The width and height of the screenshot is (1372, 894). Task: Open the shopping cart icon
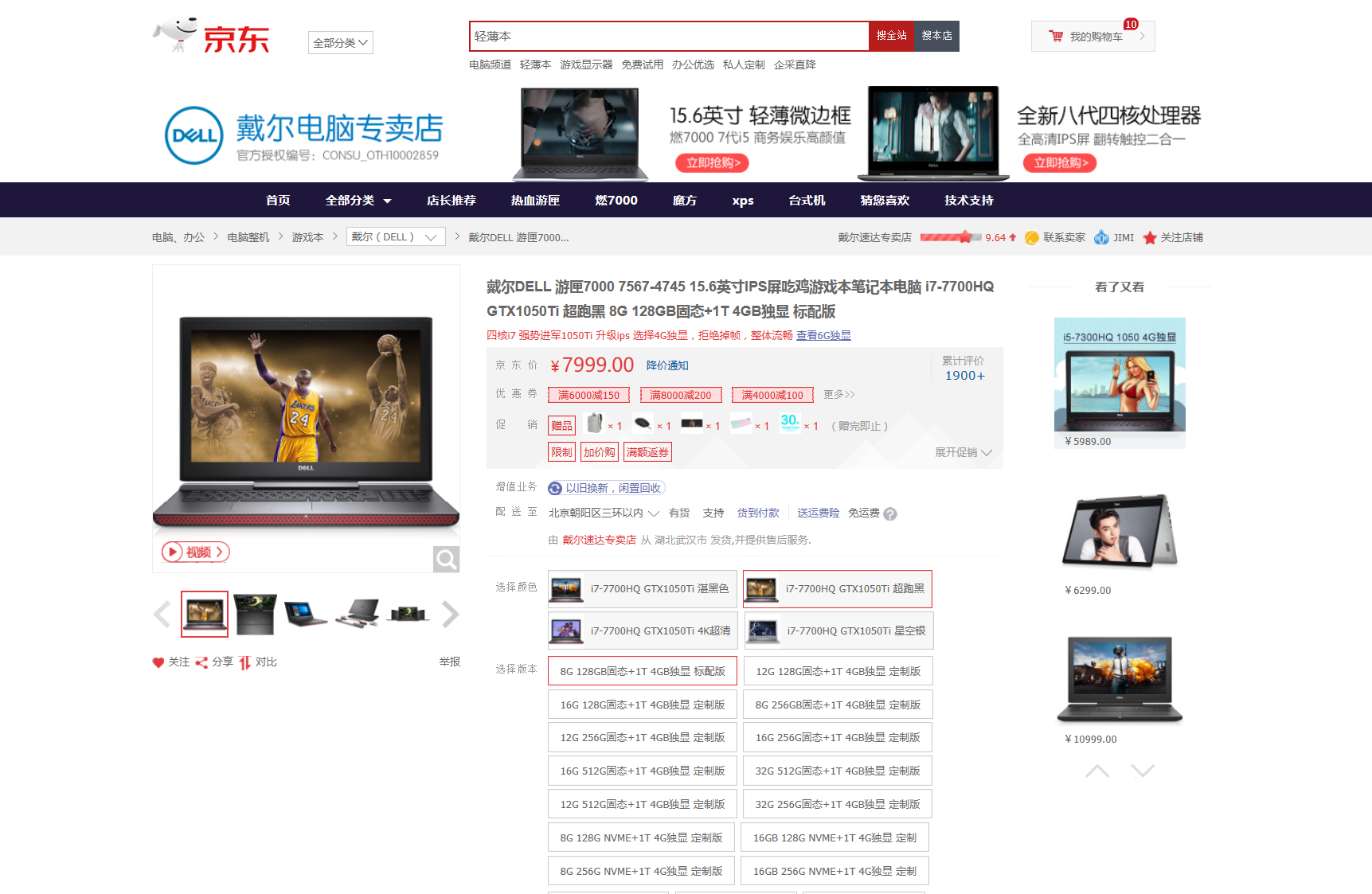[x=1056, y=37]
